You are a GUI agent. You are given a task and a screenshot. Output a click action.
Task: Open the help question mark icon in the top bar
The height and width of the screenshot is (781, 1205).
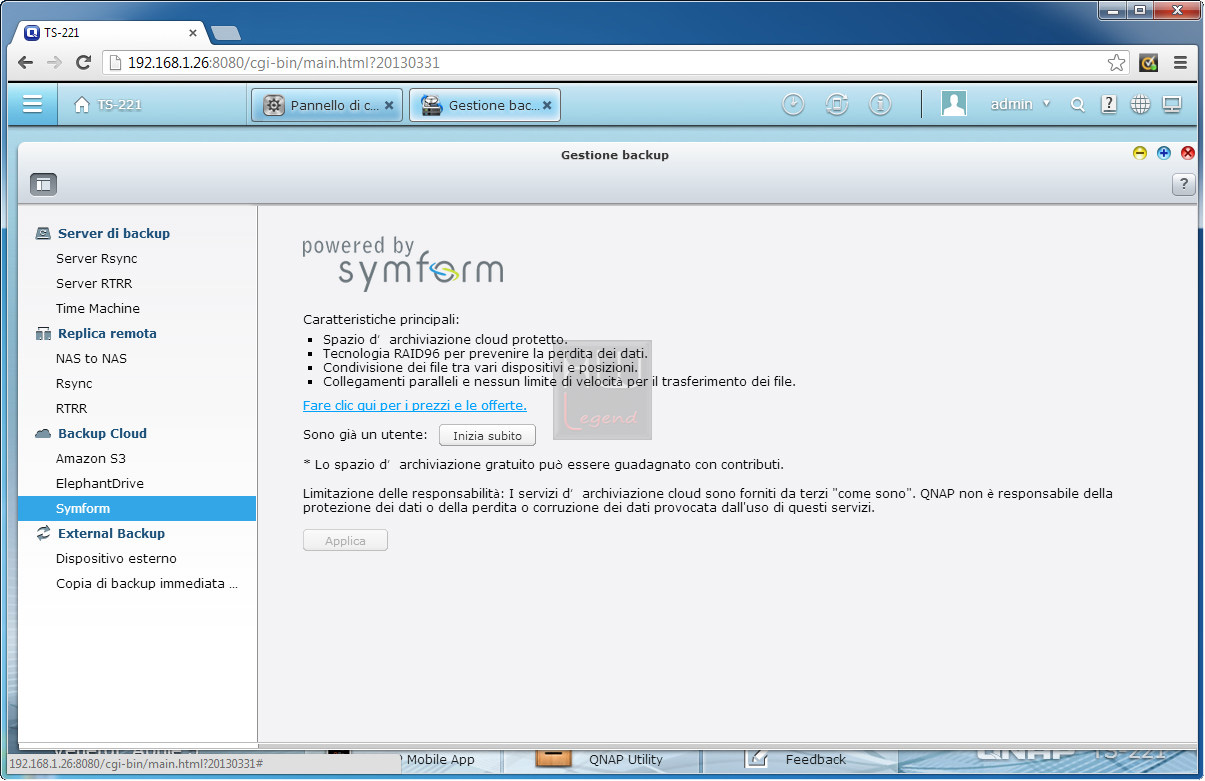[x=1109, y=104]
